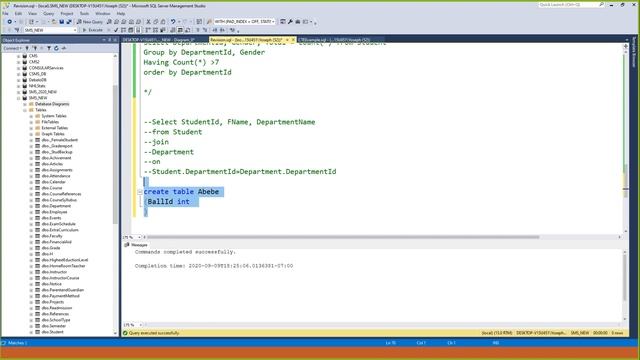Select the CMS database in Object Explorer
This screenshot has width=640, height=360.
click(33, 56)
